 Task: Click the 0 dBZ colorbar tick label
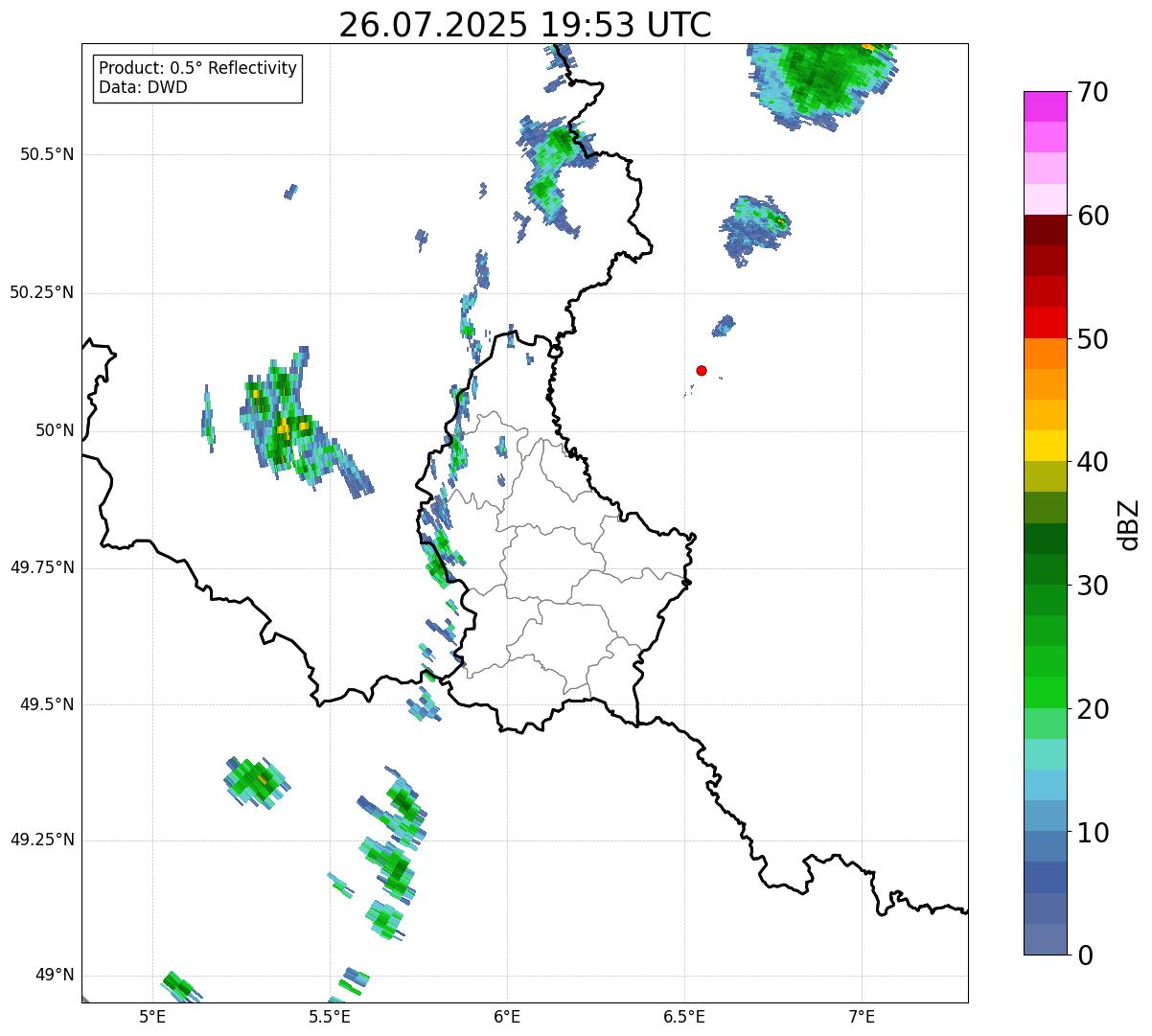coord(1084,955)
